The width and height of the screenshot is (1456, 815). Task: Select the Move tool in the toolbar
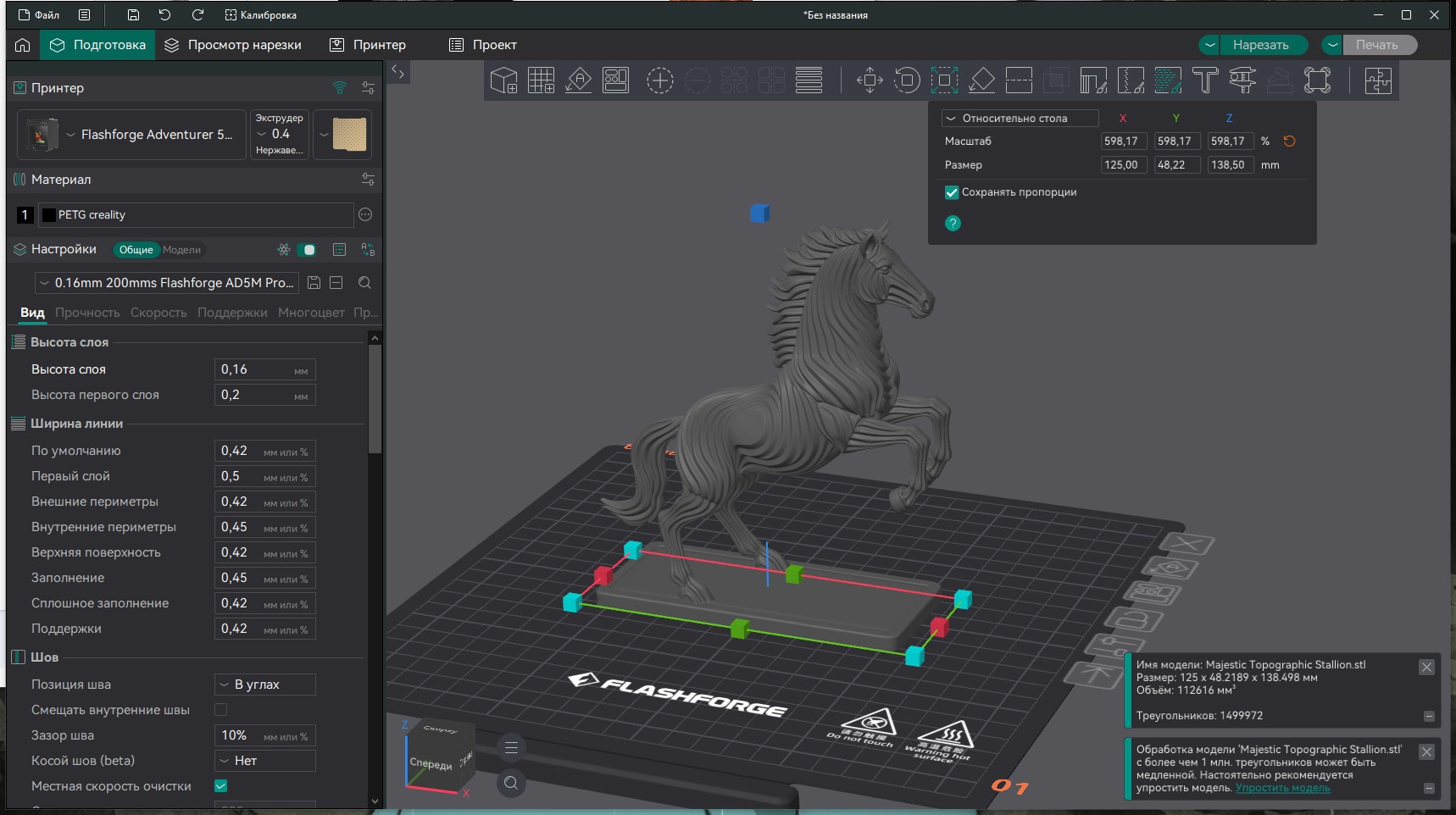tap(870, 80)
